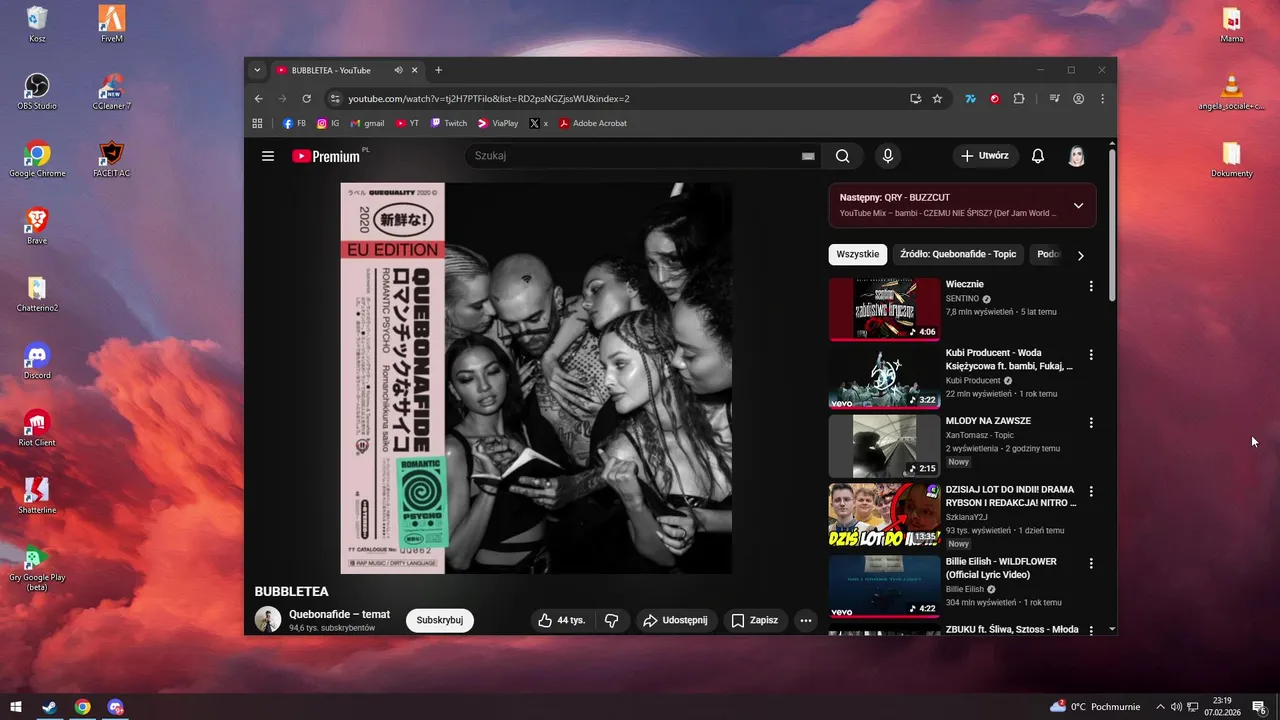The height and width of the screenshot is (720, 1280).
Task: Click the Chrome address bar URL
Action: [x=489, y=99]
